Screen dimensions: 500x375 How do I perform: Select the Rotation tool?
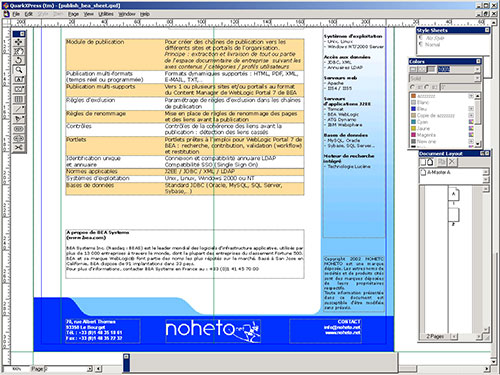click(x=19, y=60)
